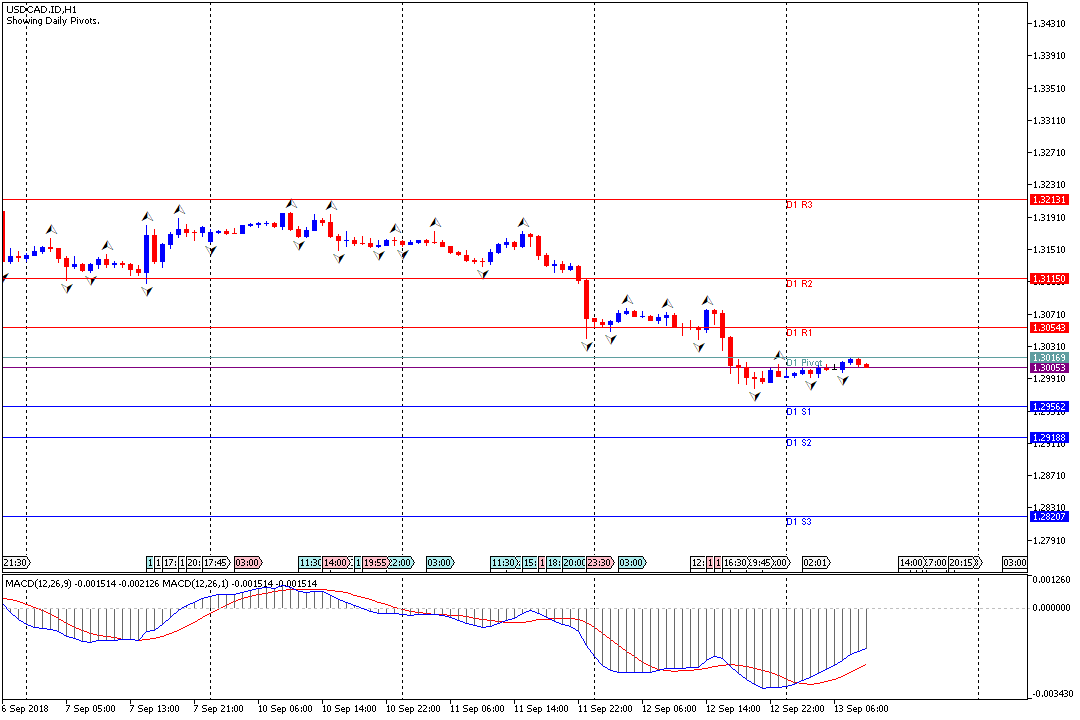This screenshot has width=1080, height=720.
Task: Click the purple 1.30053 current price tag
Action: point(1049,368)
